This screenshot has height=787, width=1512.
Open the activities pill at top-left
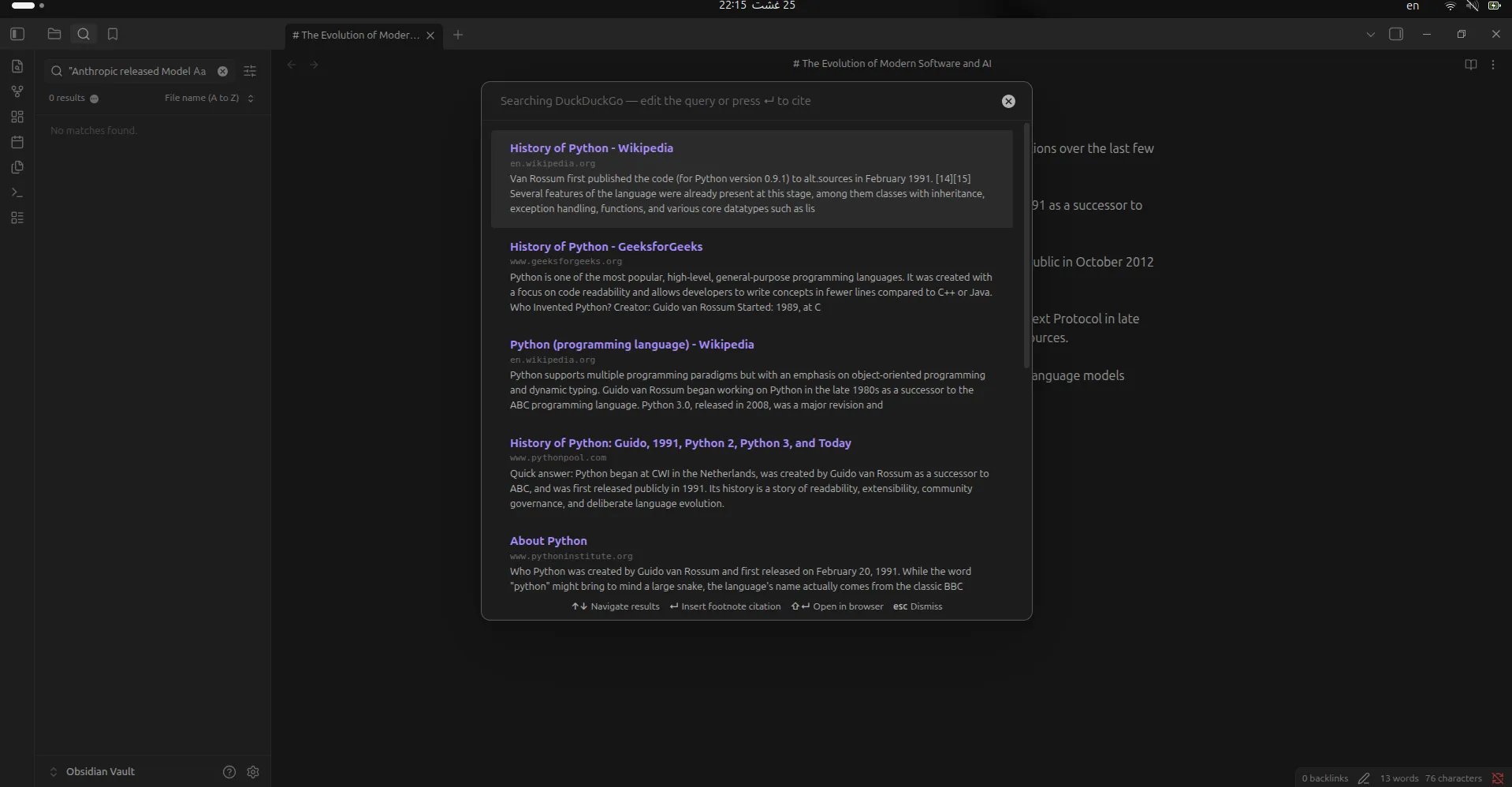27,6
